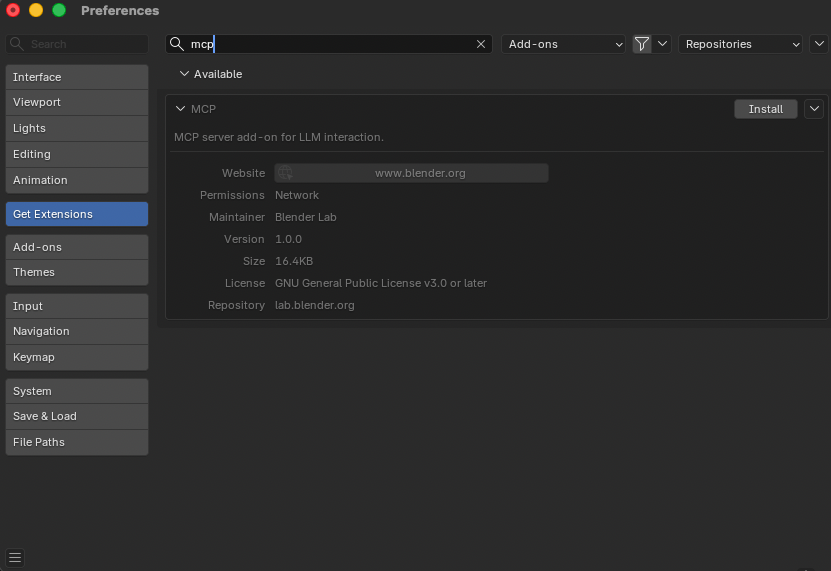
Task: Open the Interface preferences section
Action: 77,77
